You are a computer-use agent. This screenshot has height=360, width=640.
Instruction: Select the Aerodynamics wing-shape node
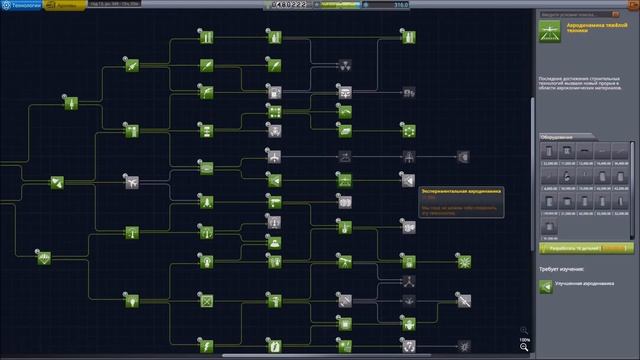207,168
